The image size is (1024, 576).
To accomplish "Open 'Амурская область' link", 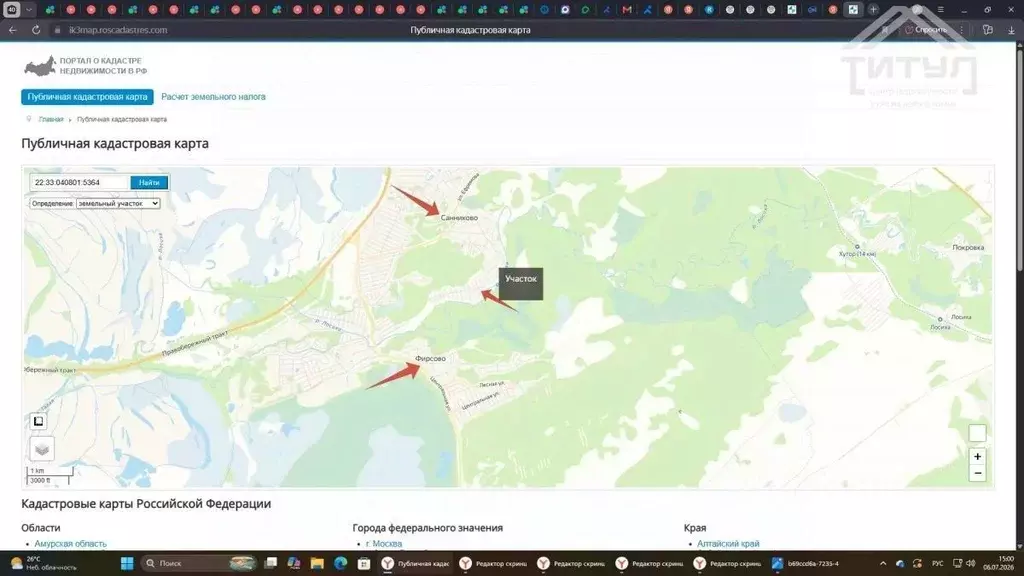I will tap(71, 543).
